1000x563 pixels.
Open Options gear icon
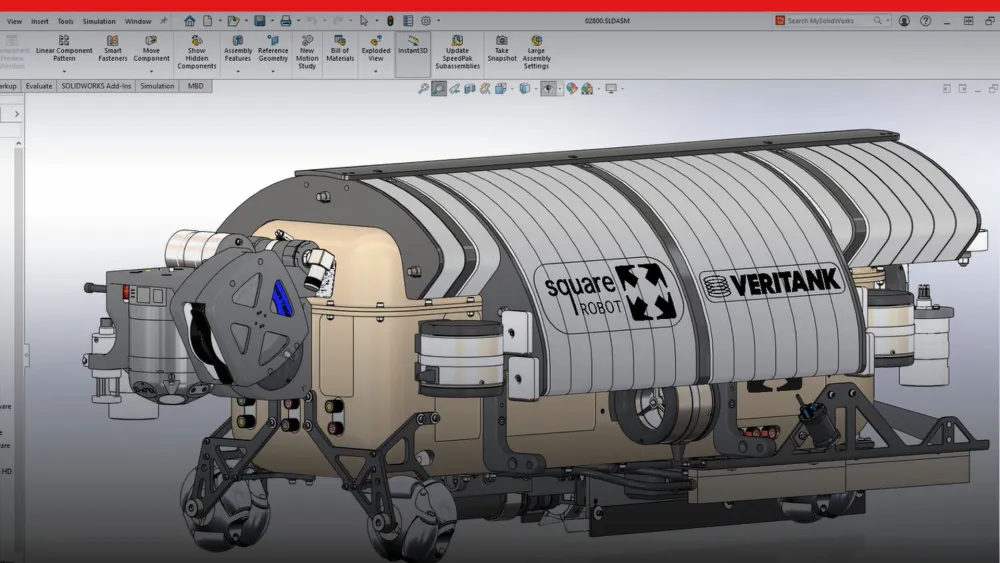[x=426, y=21]
